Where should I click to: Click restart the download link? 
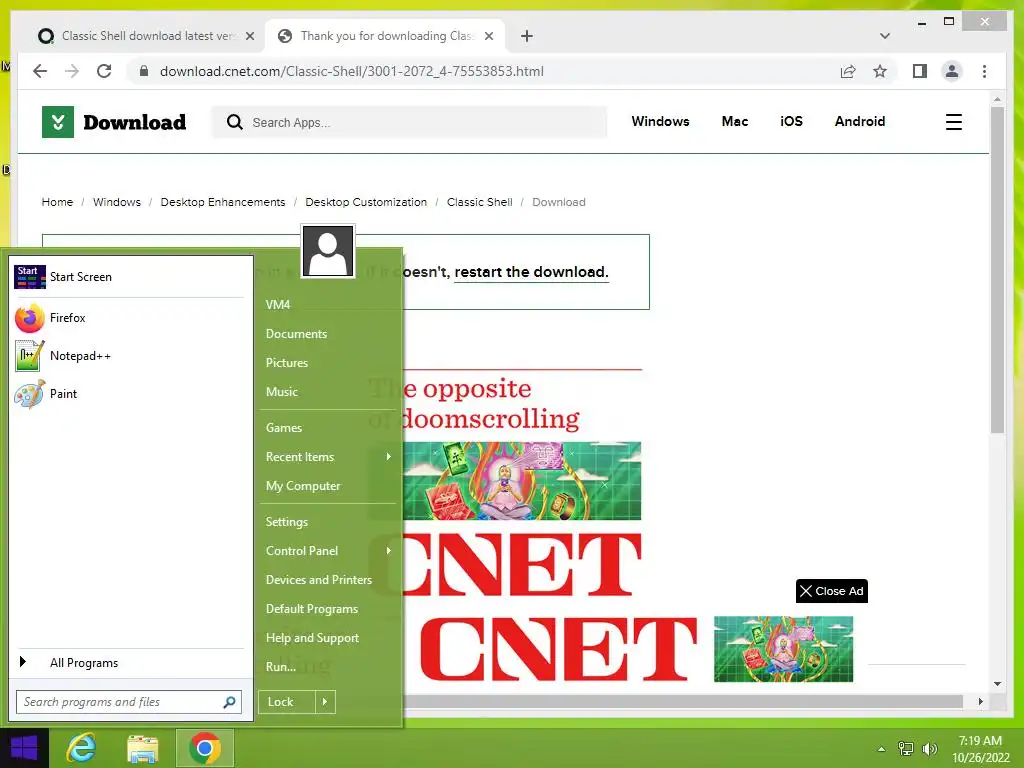(531, 272)
